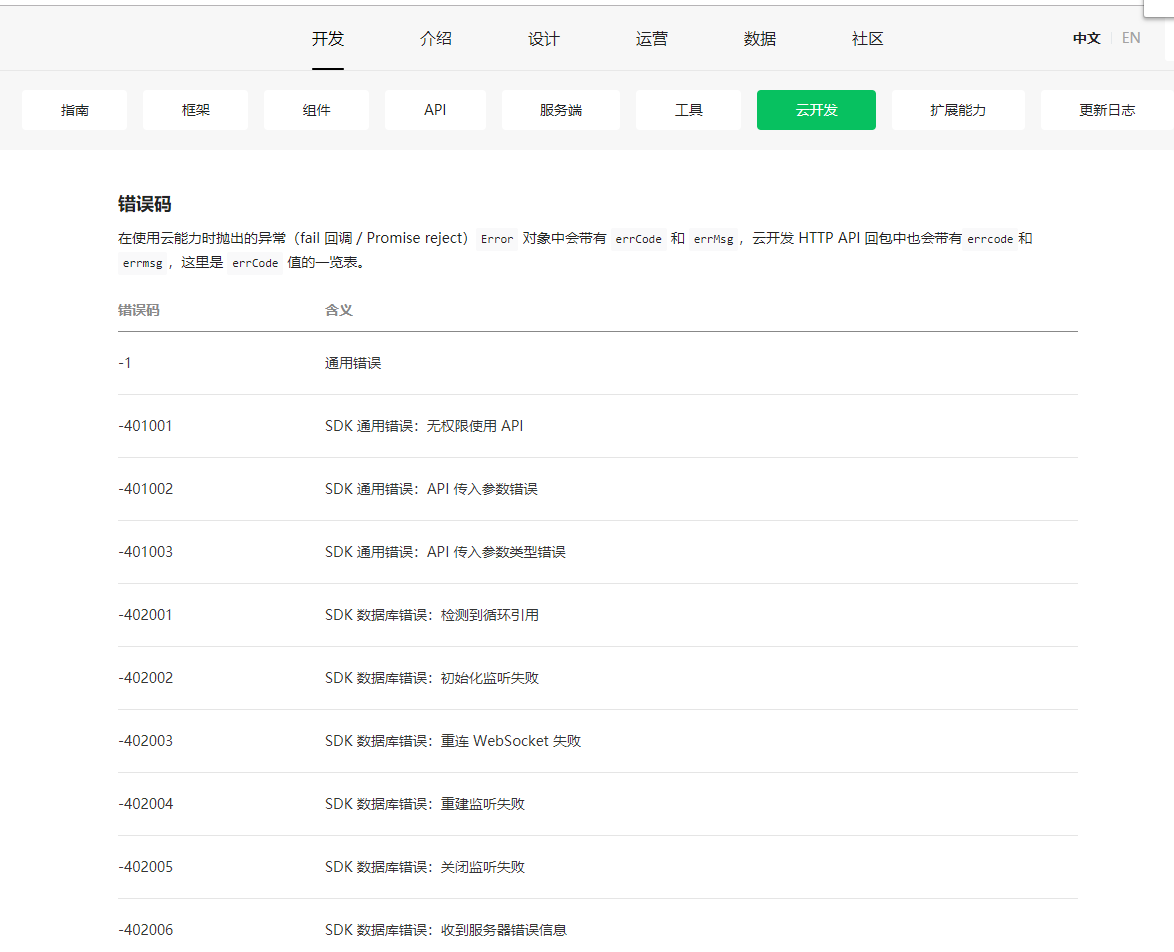This screenshot has height=952, width=1174.
Task: Click the inline errCode tag after 会带有
Action: tap(639, 239)
